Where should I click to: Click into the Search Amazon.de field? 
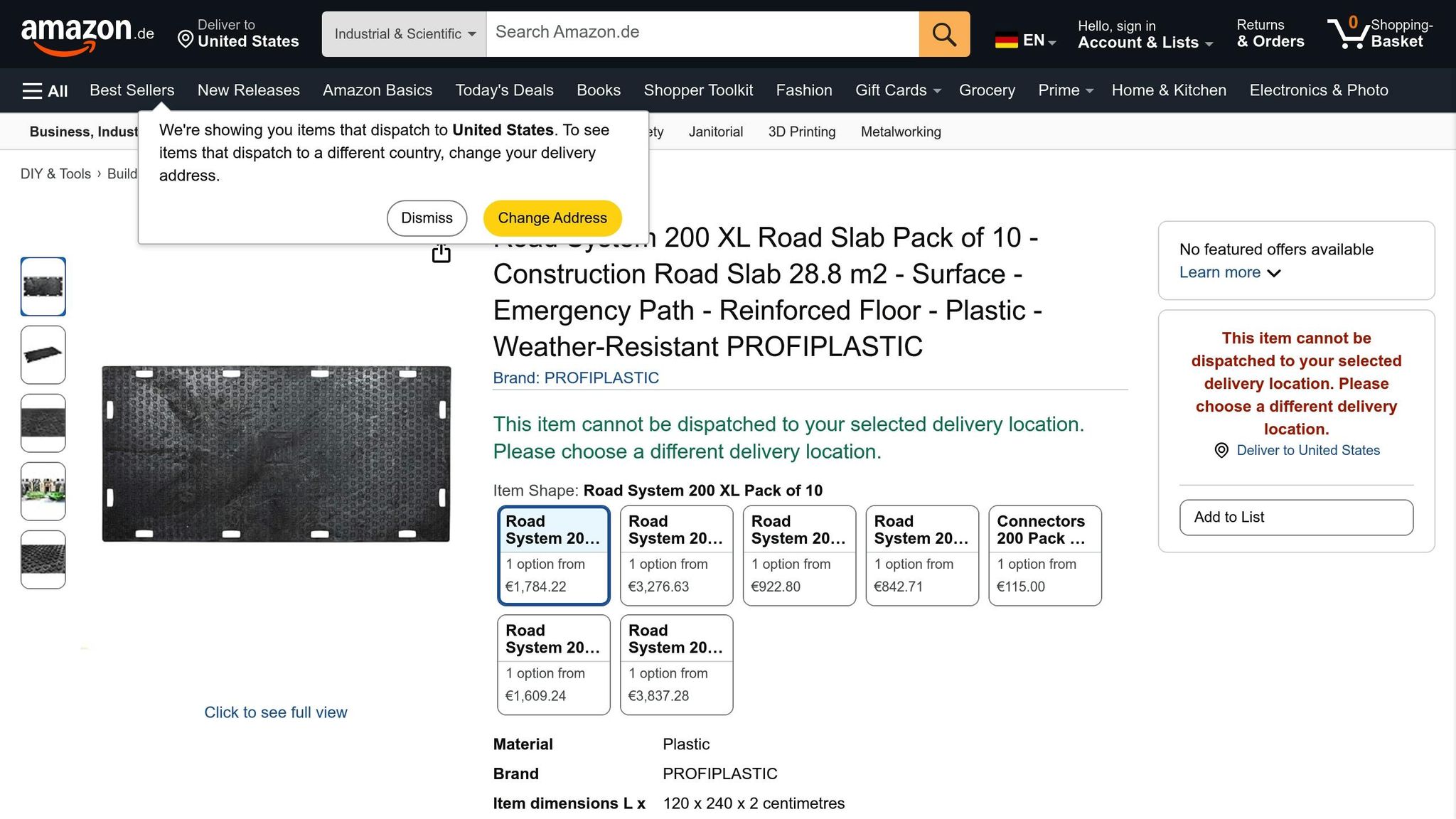[x=702, y=34]
